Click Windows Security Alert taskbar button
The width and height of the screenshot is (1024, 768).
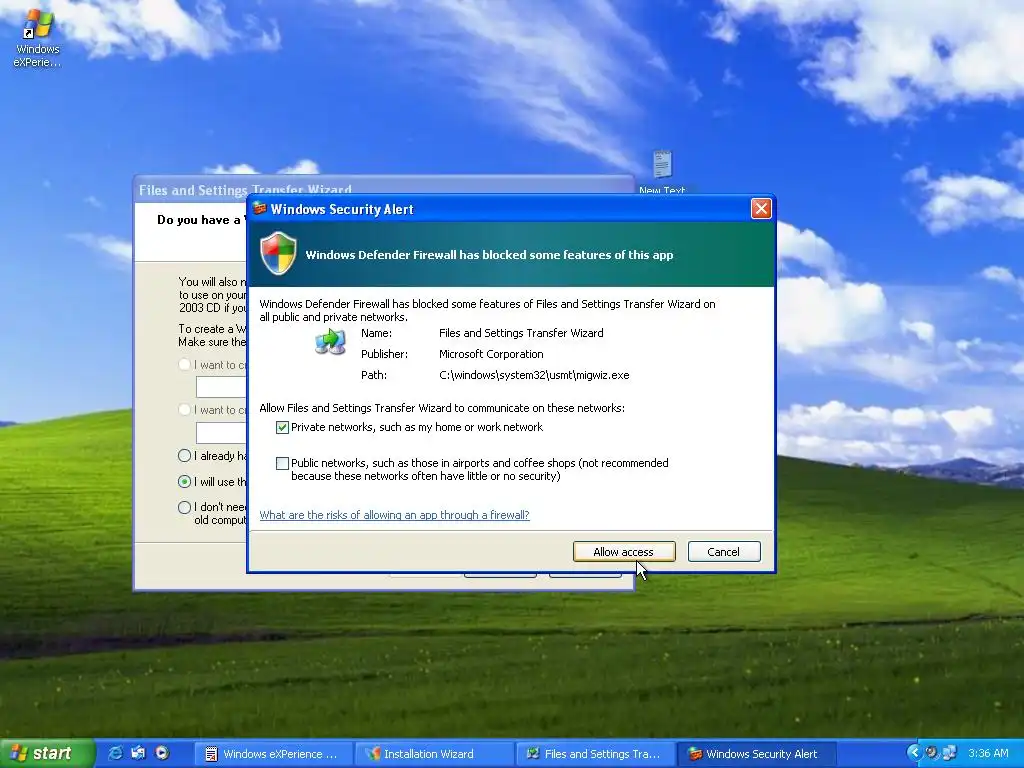(755, 754)
